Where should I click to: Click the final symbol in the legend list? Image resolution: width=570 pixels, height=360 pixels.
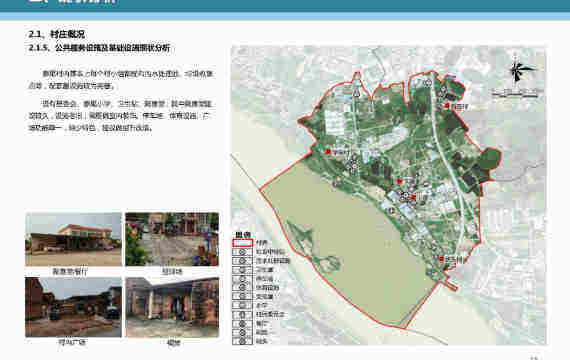pyautogui.click(x=242, y=341)
